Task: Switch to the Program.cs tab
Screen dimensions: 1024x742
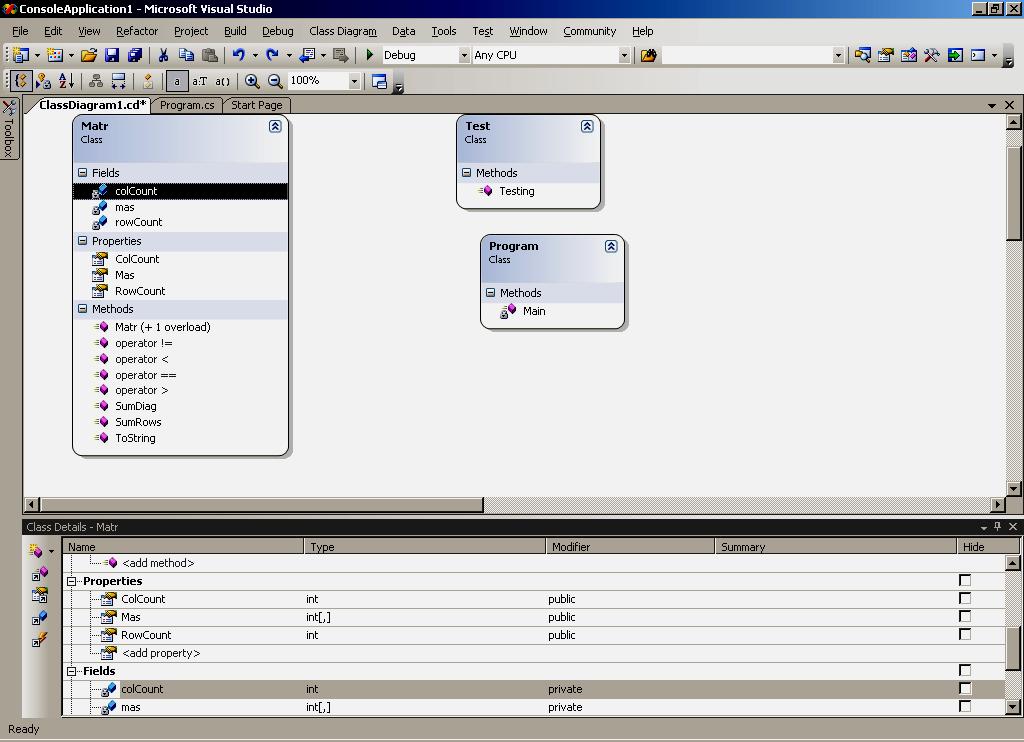Action: 187,105
